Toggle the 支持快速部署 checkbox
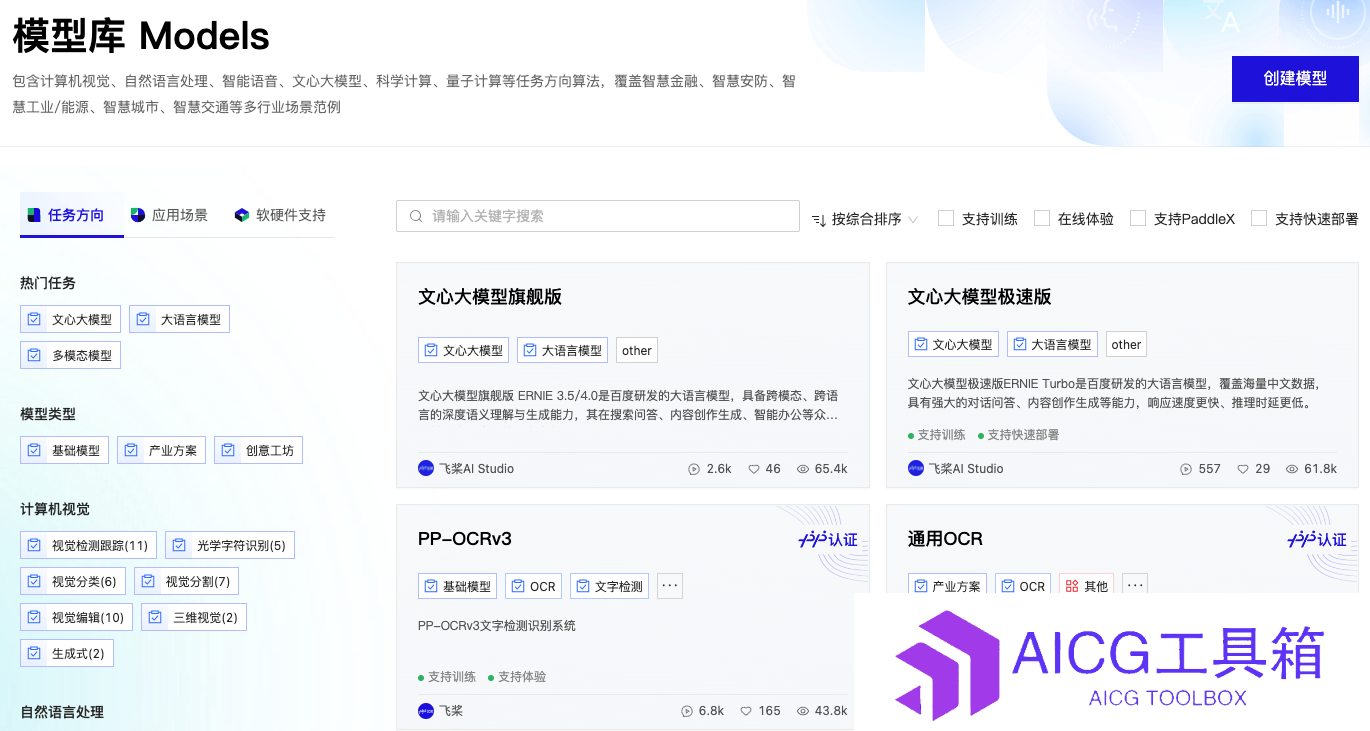The width and height of the screenshot is (1370, 731). point(1259,218)
